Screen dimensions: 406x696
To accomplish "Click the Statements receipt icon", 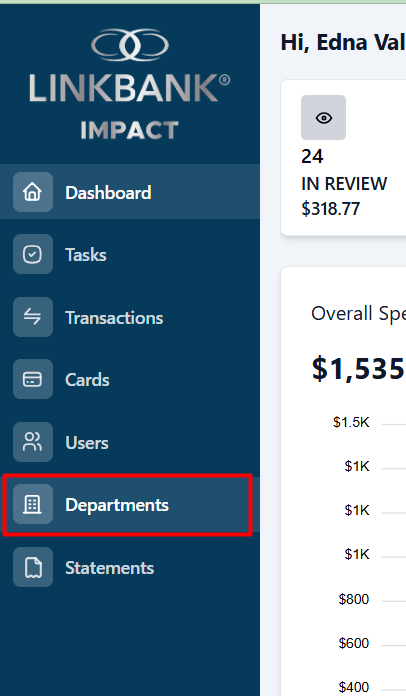I will [33, 567].
